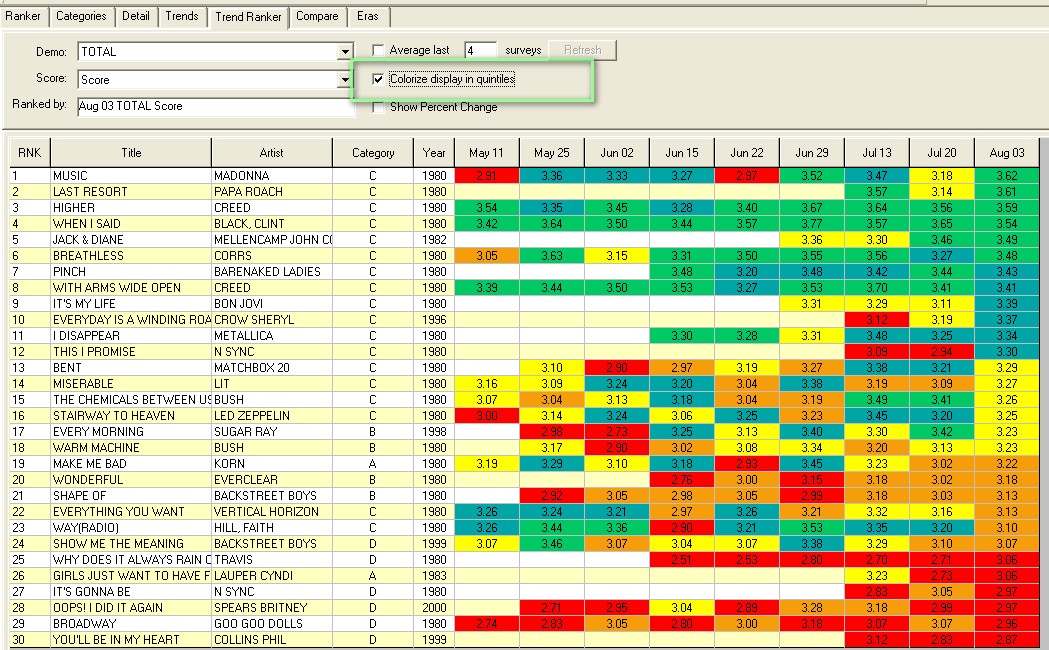Go to the Trends tab

[182, 16]
